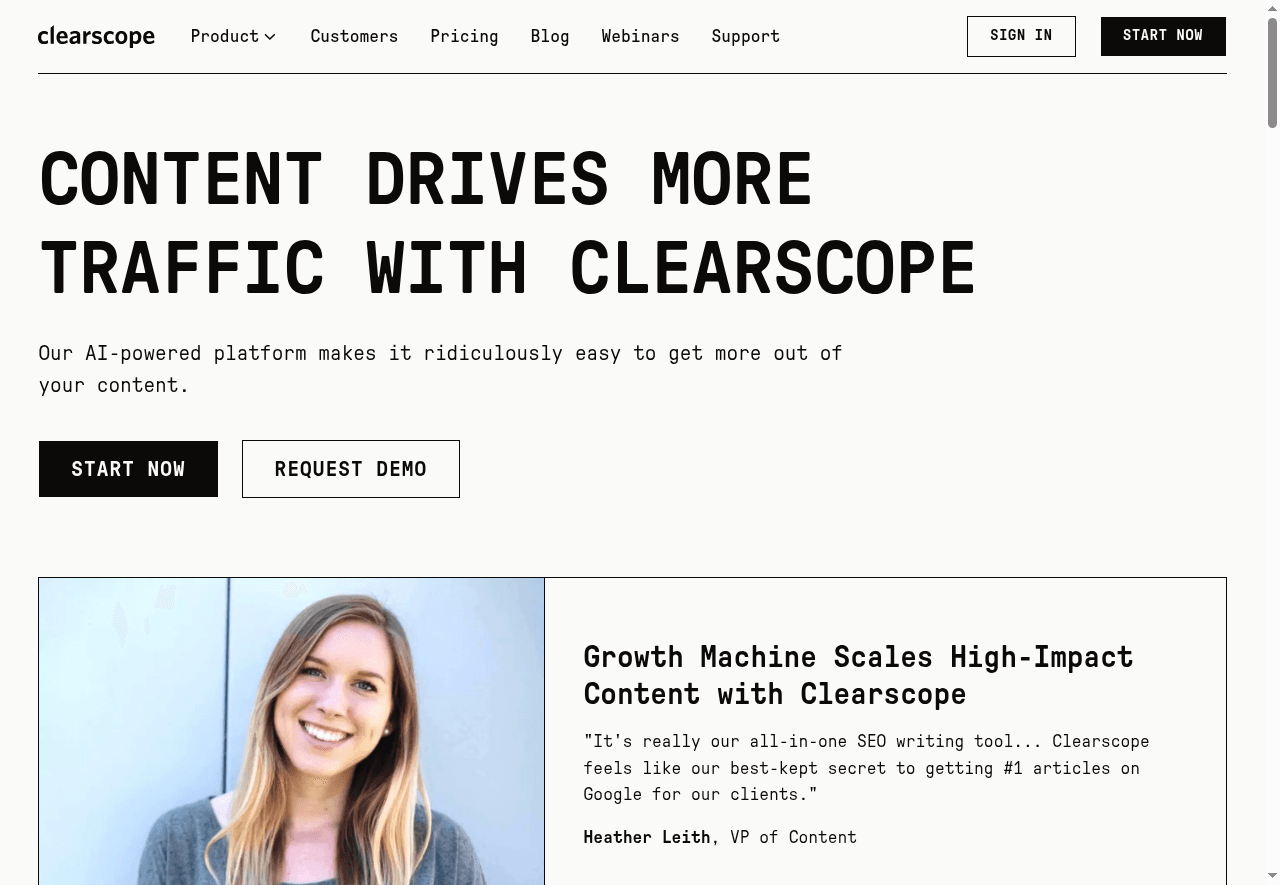Click the SIGN IN button

pyautogui.click(x=1021, y=36)
